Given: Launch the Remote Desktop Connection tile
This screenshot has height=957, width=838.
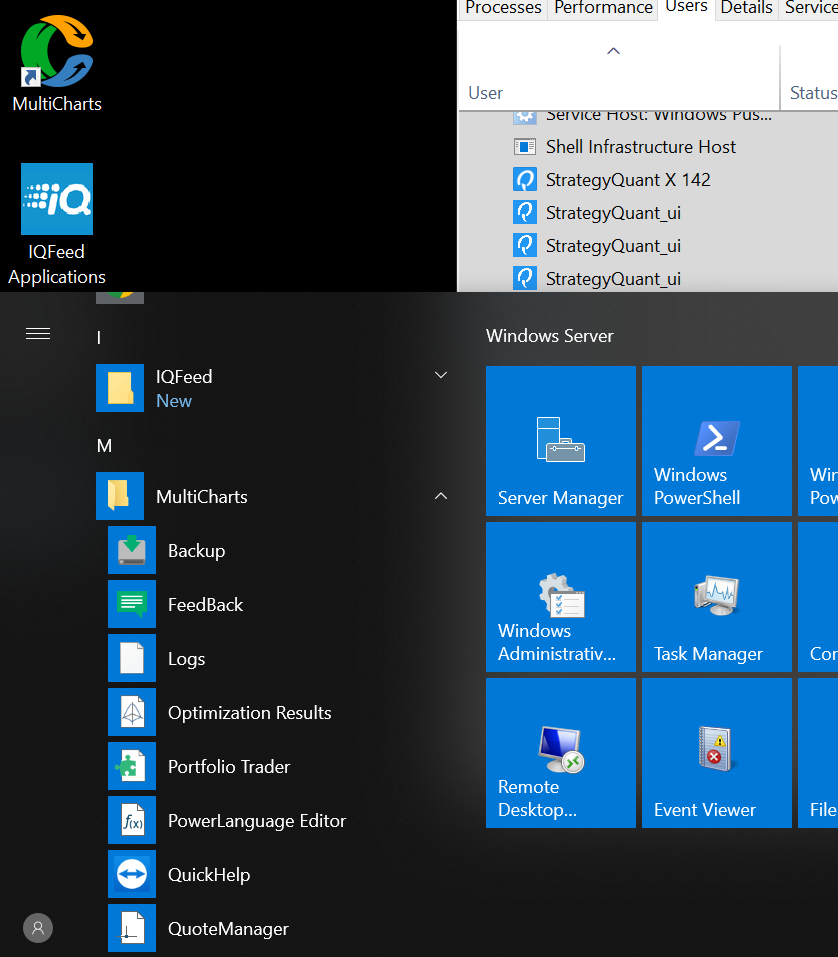Looking at the screenshot, I should (561, 753).
